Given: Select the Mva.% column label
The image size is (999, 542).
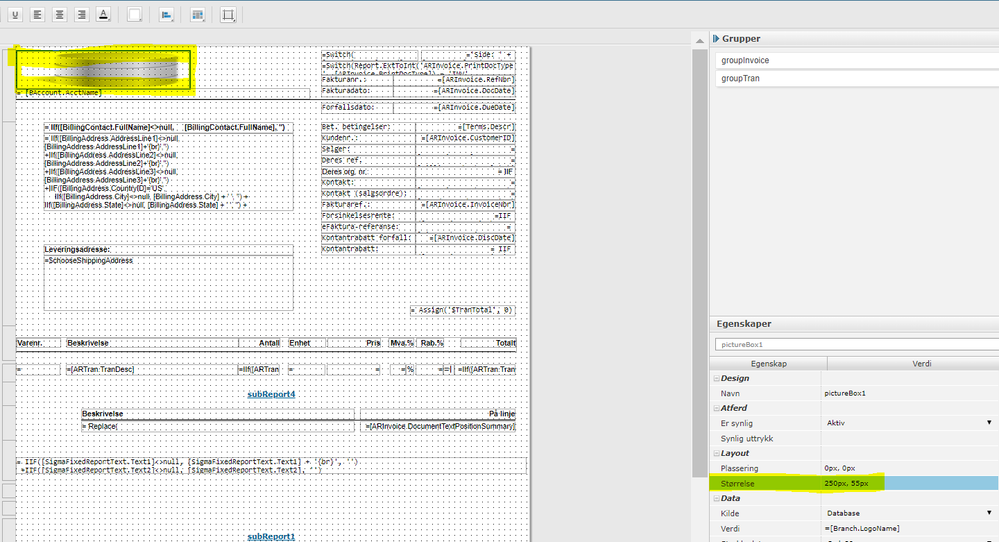Looking at the screenshot, I should click(401, 343).
